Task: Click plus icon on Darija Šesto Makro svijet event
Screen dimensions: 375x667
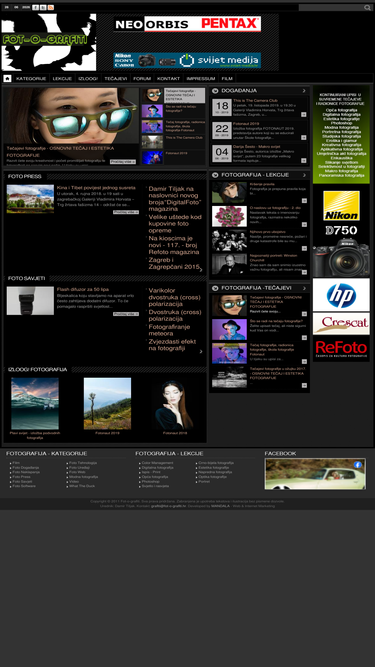Action: click(304, 160)
